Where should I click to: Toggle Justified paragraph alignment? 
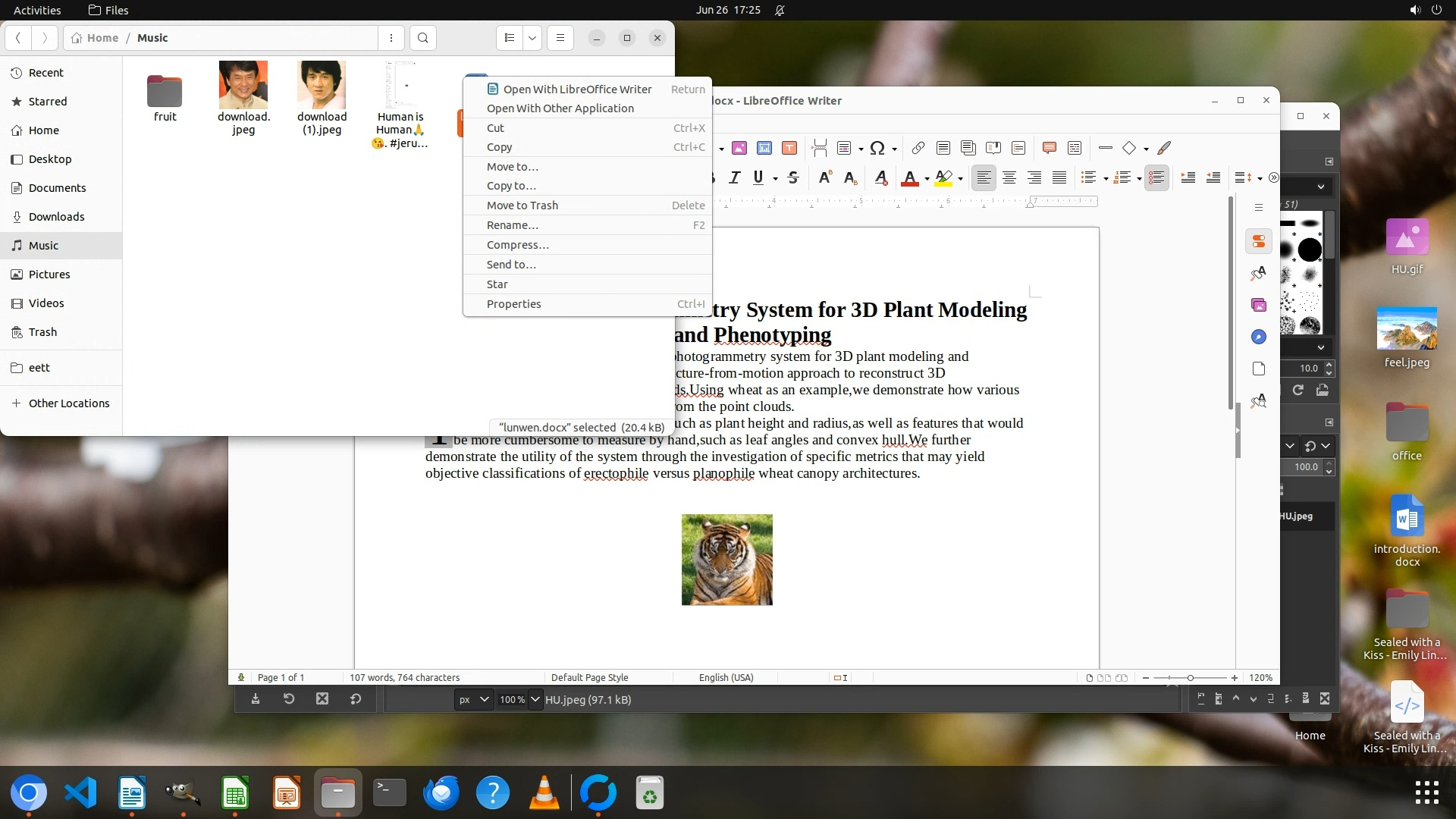1059,177
